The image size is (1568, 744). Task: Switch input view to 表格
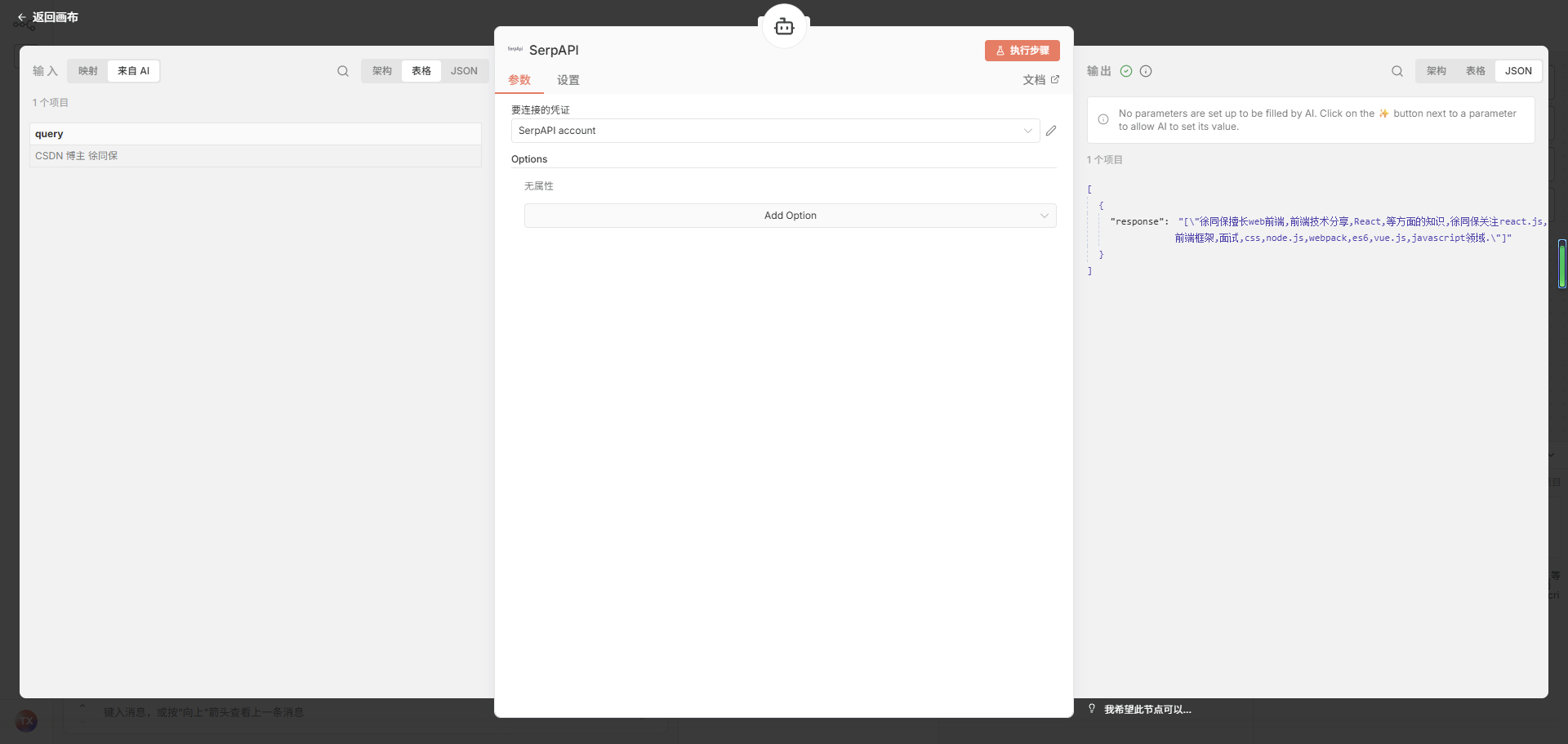pos(421,71)
